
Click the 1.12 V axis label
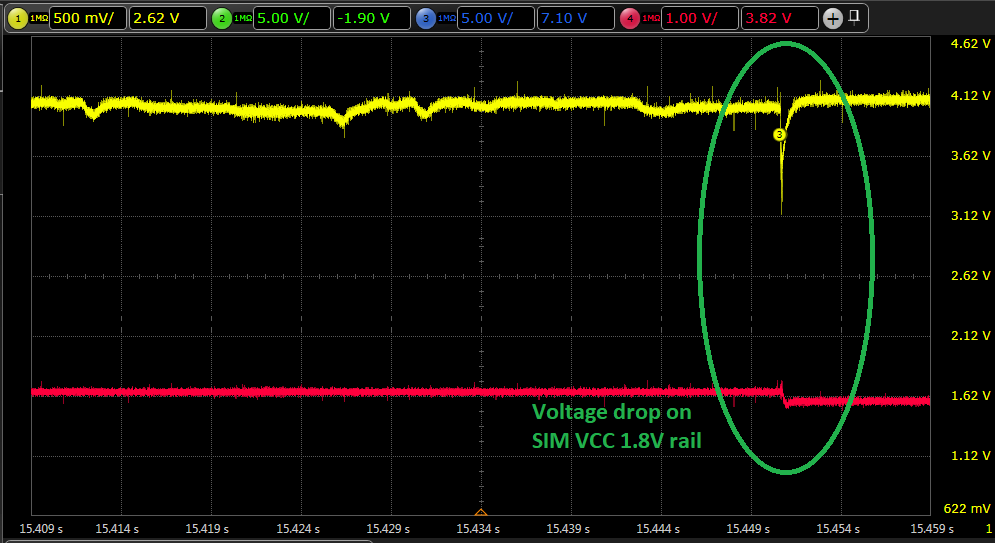(971, 455)
